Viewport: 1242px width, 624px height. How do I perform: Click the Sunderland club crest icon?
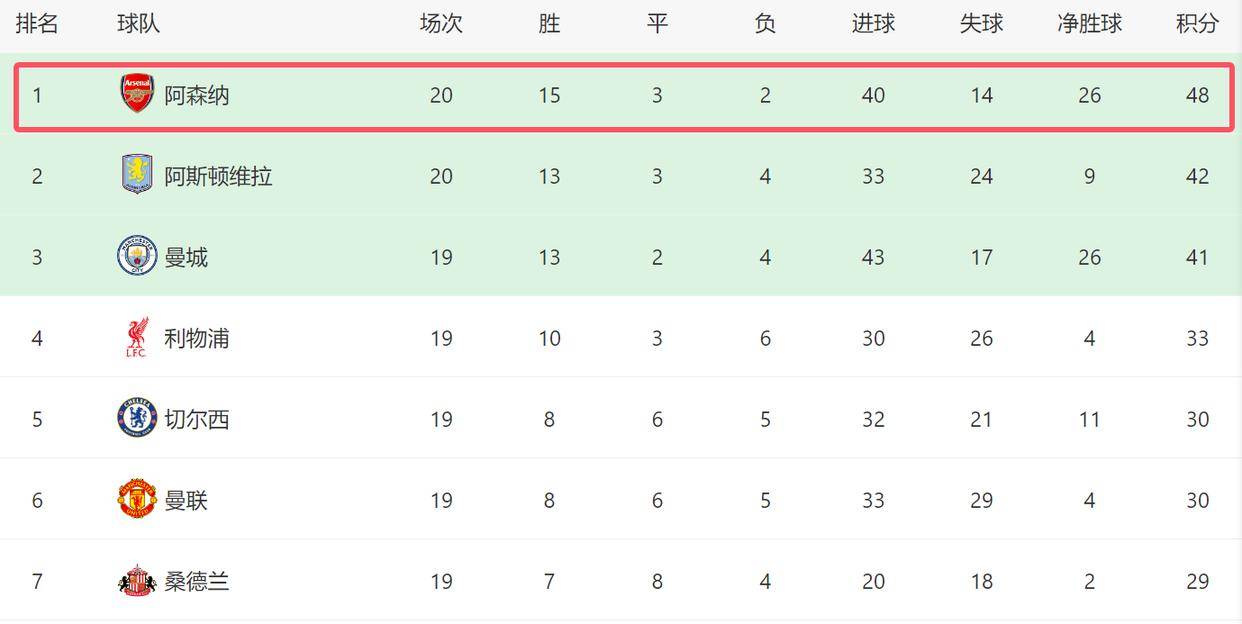[x=137, y=580]
